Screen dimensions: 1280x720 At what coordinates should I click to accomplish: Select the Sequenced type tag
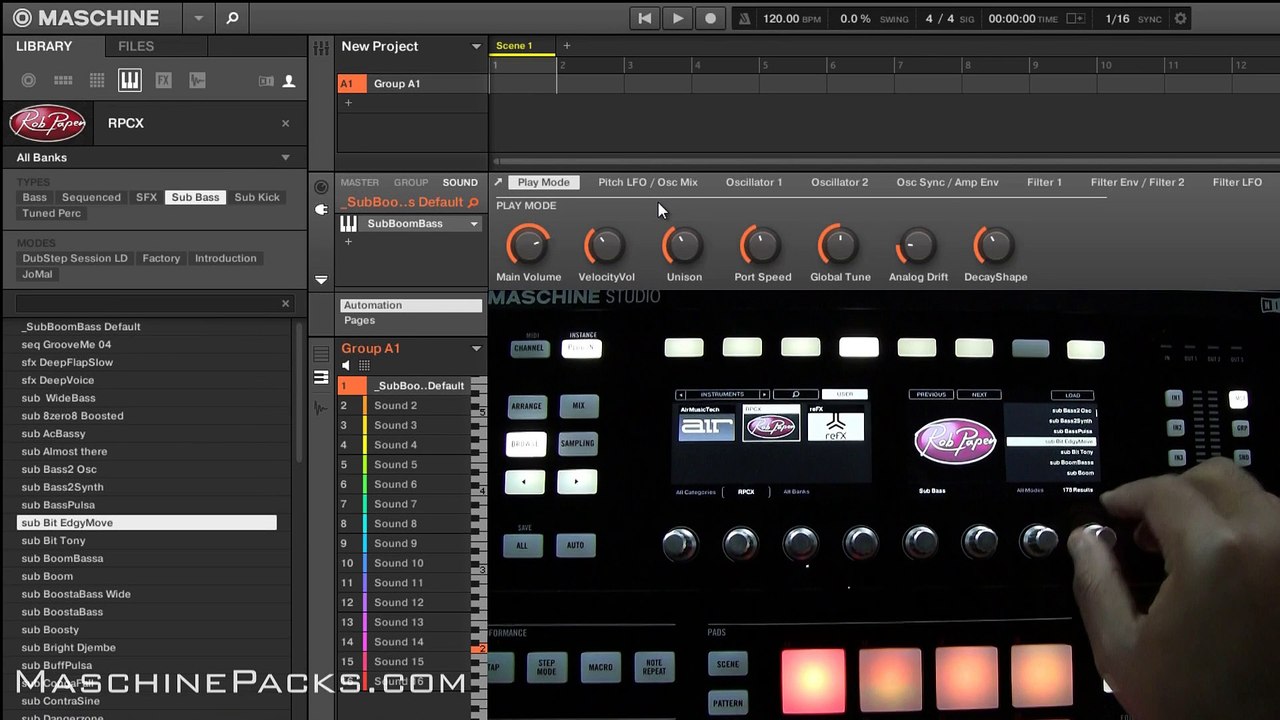tap(91, 197)
